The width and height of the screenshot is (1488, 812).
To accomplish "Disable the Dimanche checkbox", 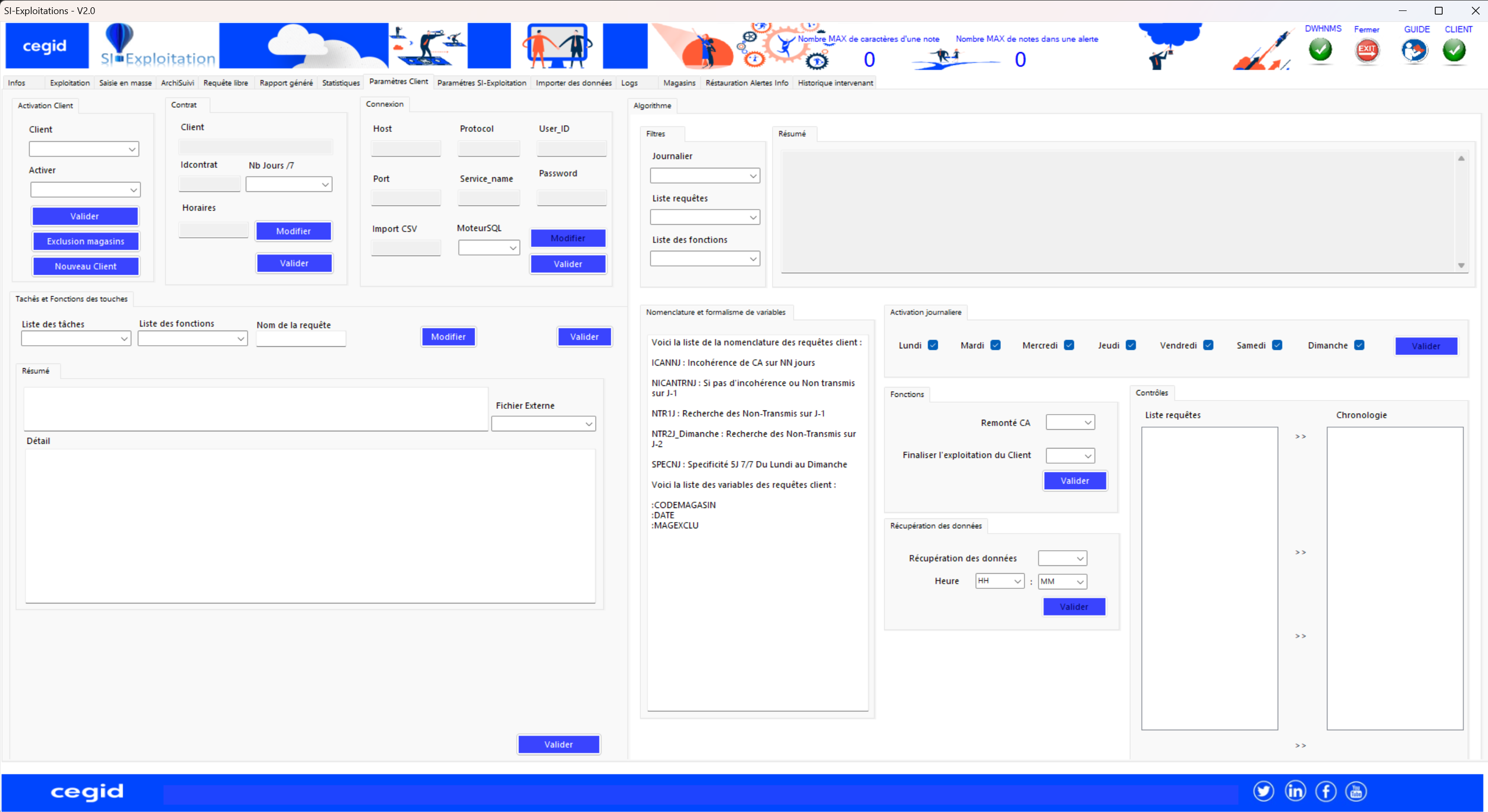I will [x=1359, y=345].
